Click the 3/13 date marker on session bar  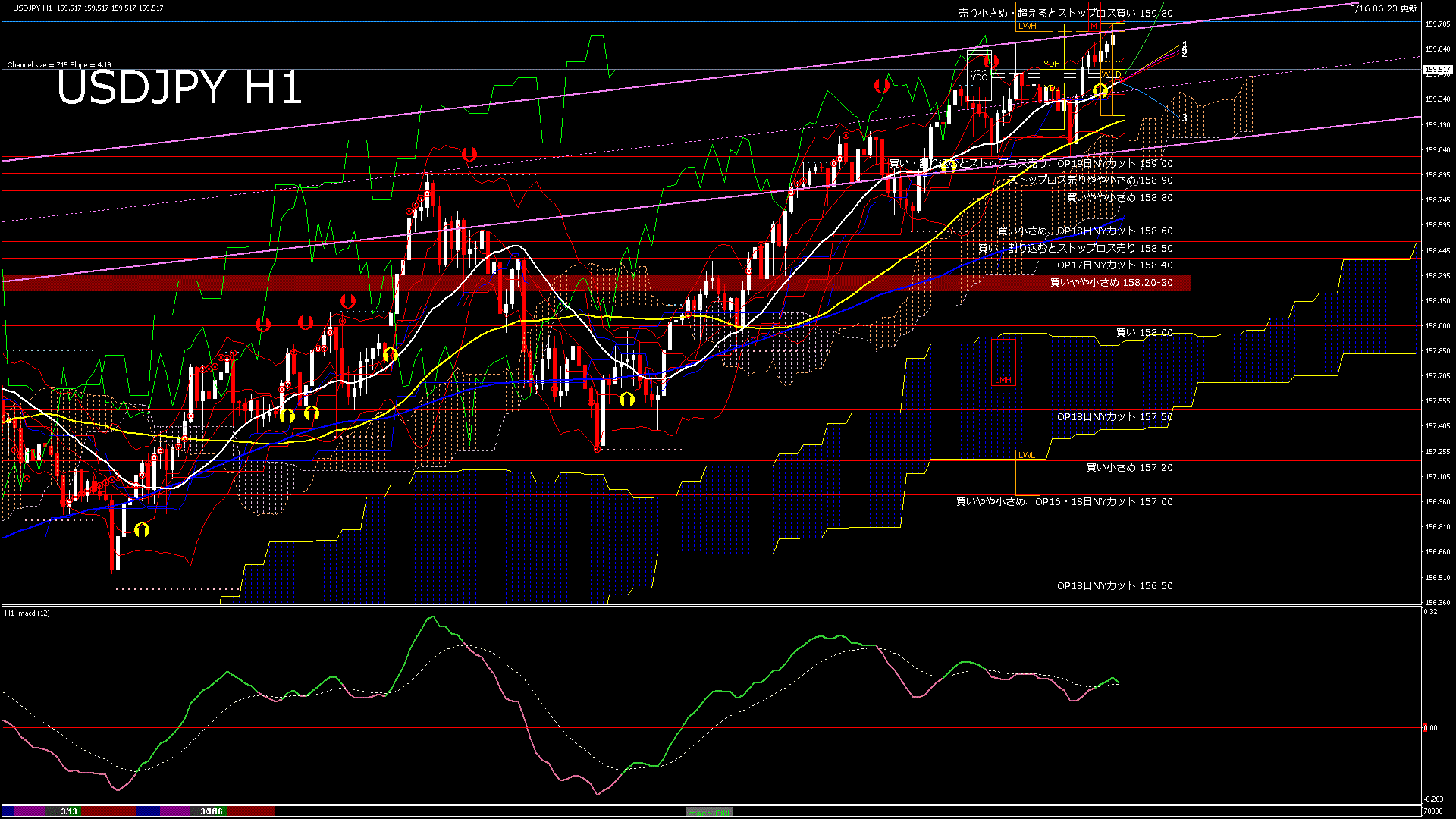pos(69,811)
